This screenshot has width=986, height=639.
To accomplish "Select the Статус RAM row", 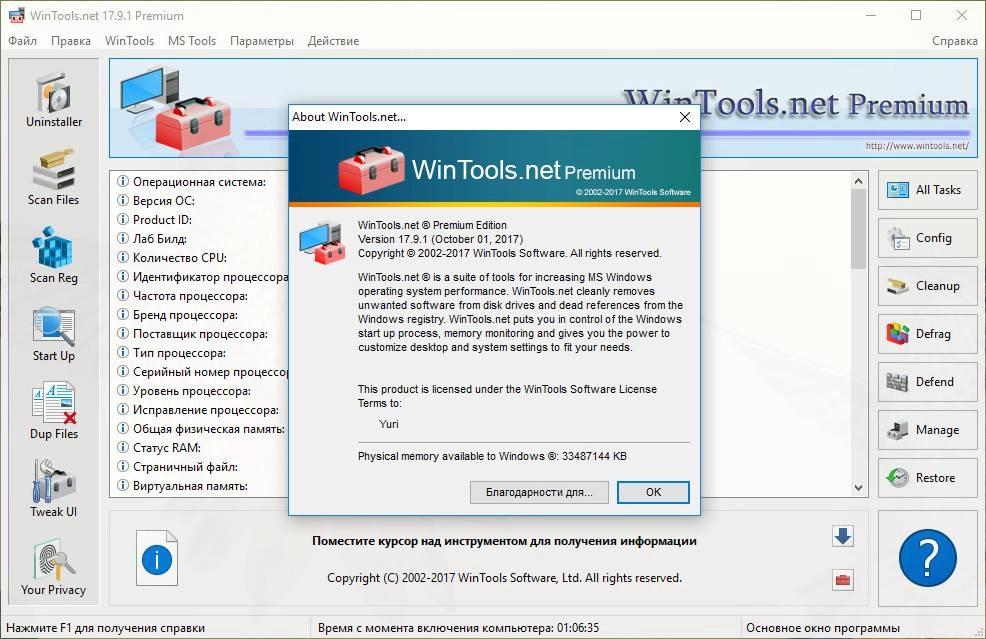I will (x=199, y=448).
